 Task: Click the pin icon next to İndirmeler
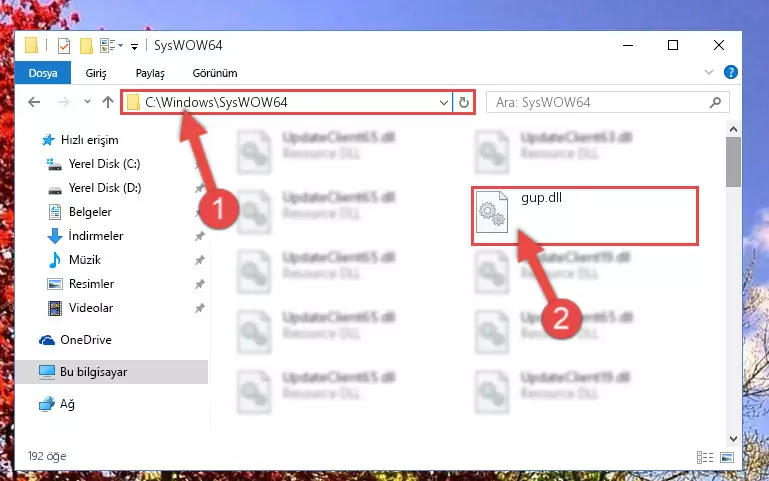pyautogui.click(x=200, y=236)
